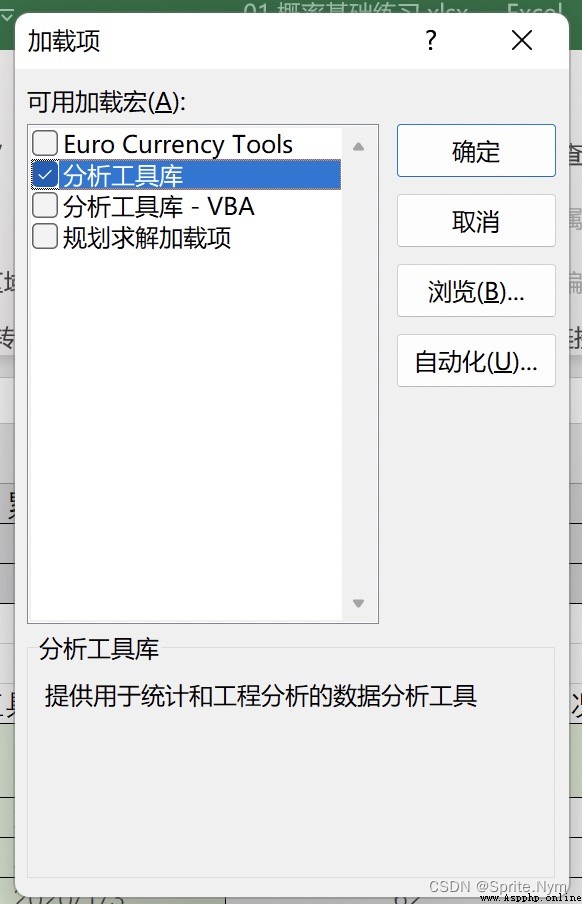Screen dimensions: 582x904
Task: Open the 自动化(U)... dialog
Action: tap(476, 361)
